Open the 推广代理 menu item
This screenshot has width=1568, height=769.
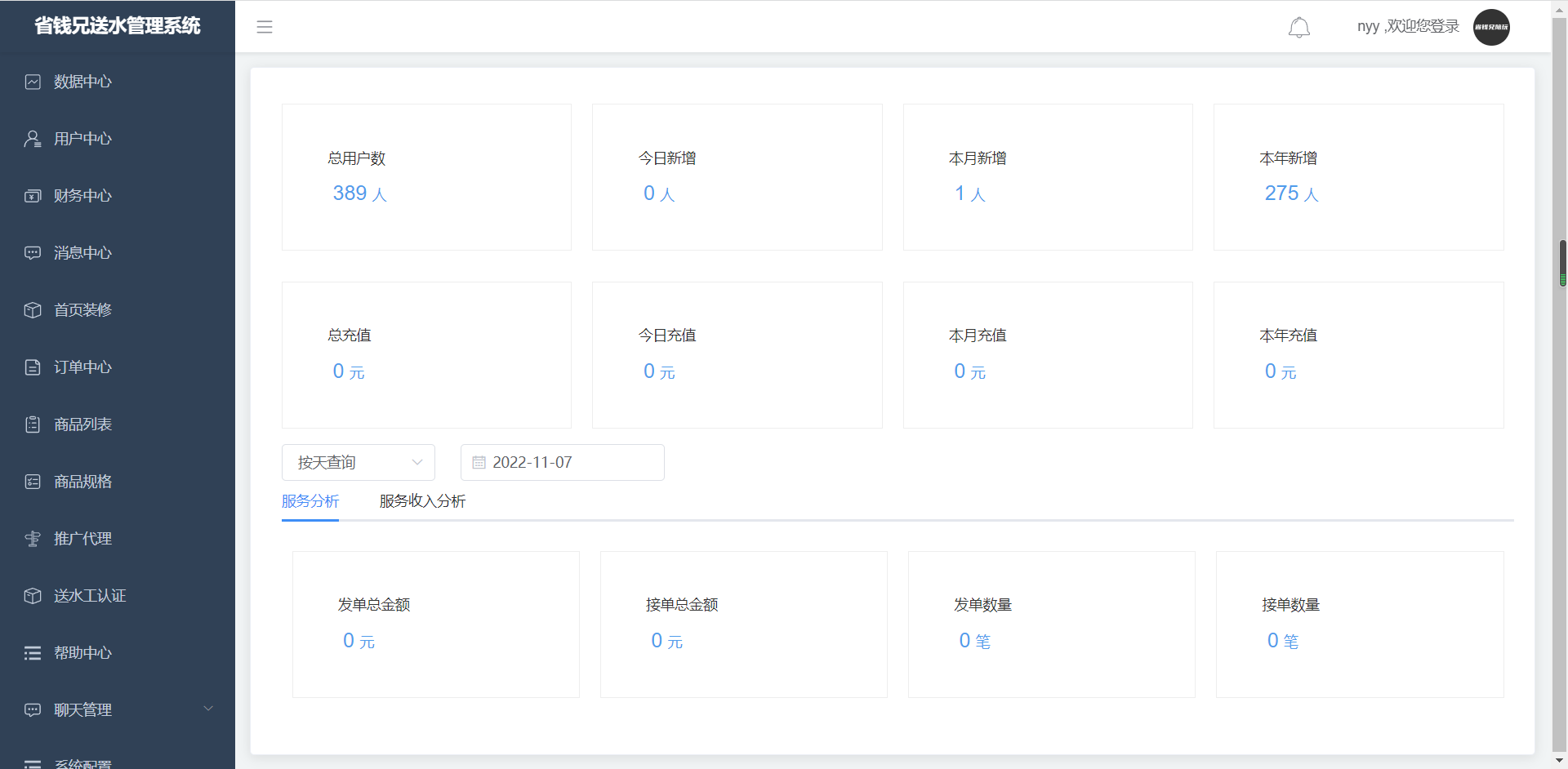pyautogui.click(x=82, y=539)
